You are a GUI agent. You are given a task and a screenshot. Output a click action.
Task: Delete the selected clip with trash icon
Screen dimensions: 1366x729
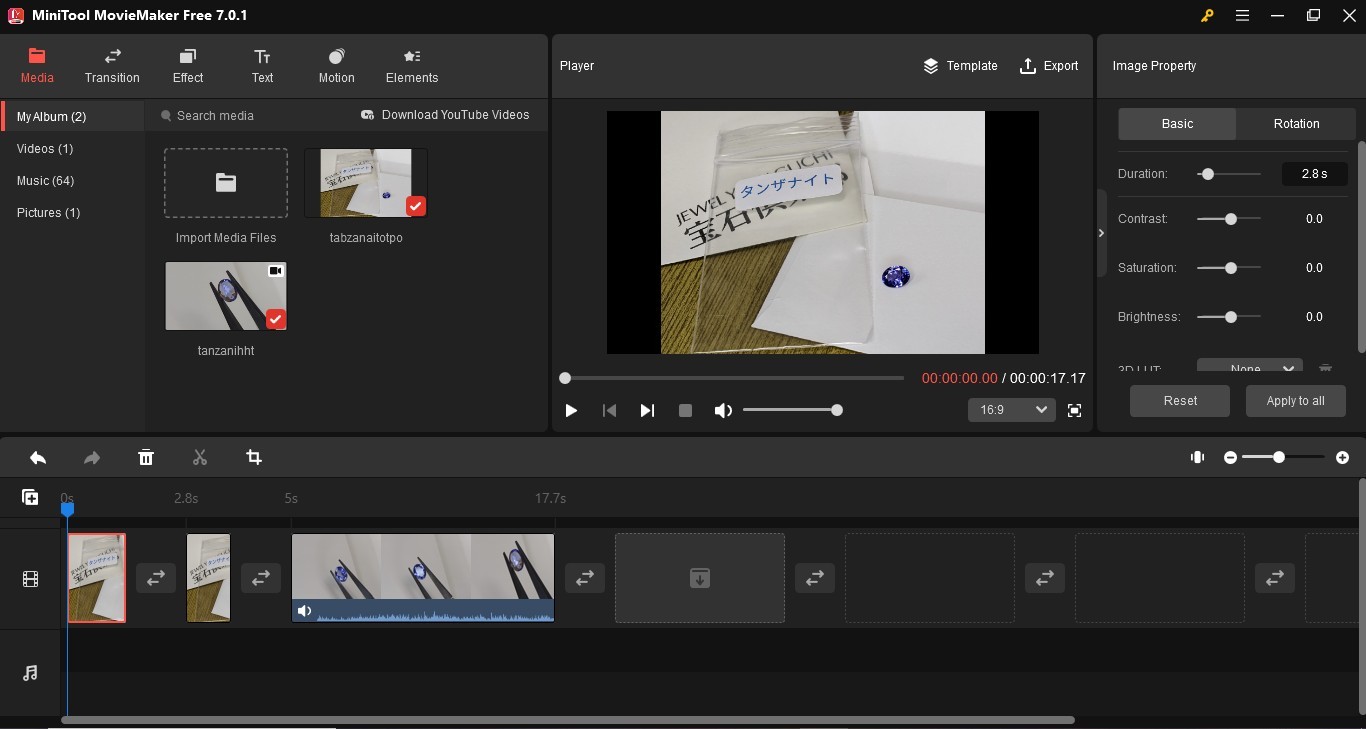click(146, 457)
